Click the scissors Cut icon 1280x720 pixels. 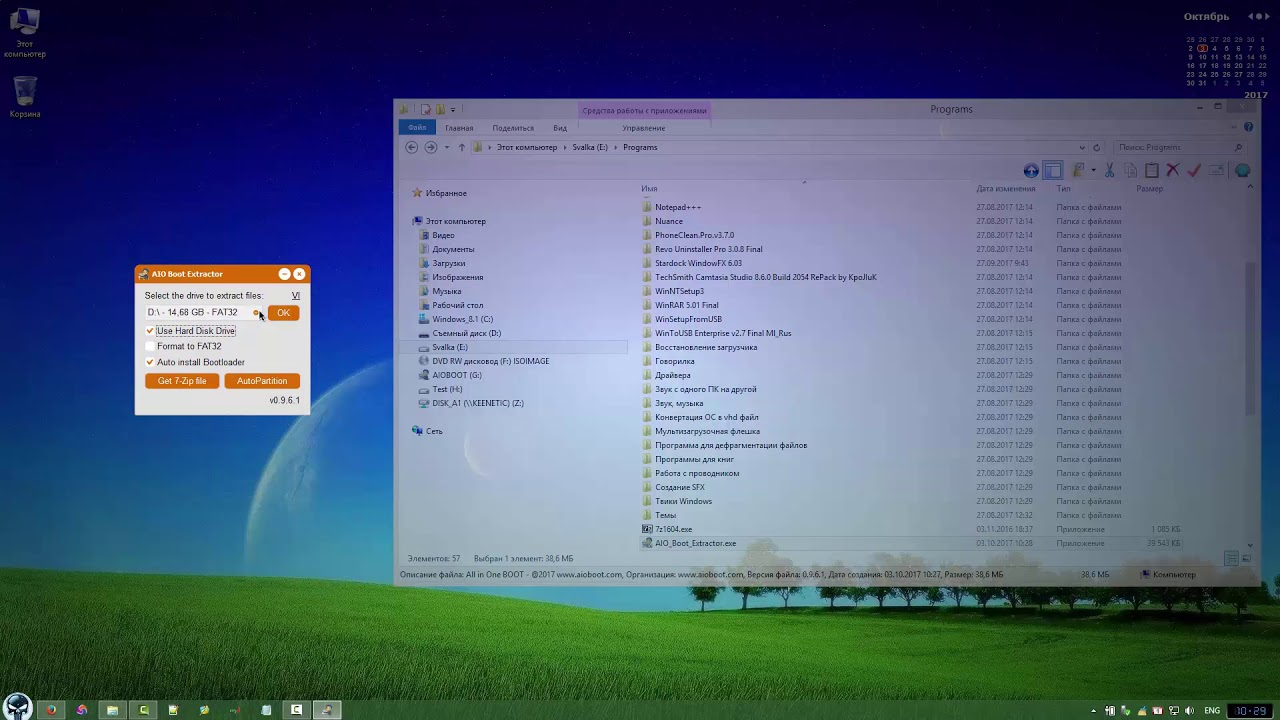point(1109,171)
